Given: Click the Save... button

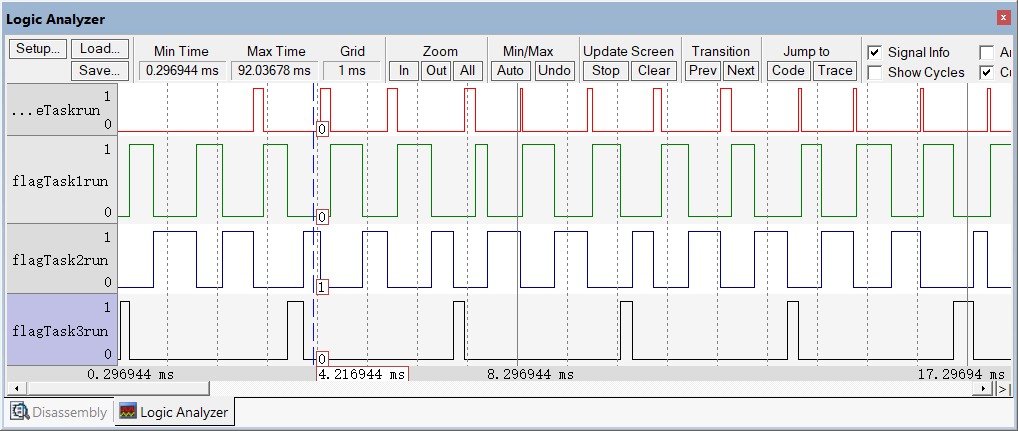Looking at the screenshot, I should 100,71.
